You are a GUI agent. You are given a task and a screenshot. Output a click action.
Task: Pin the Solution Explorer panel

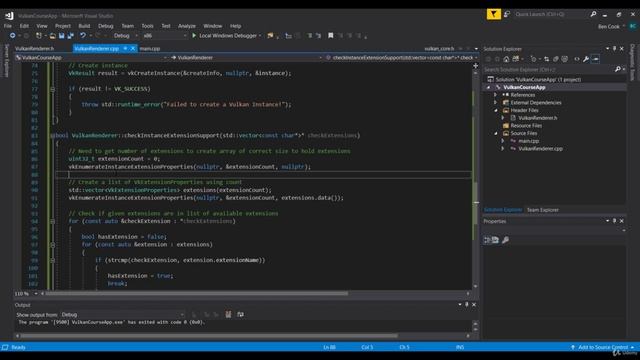614,49
